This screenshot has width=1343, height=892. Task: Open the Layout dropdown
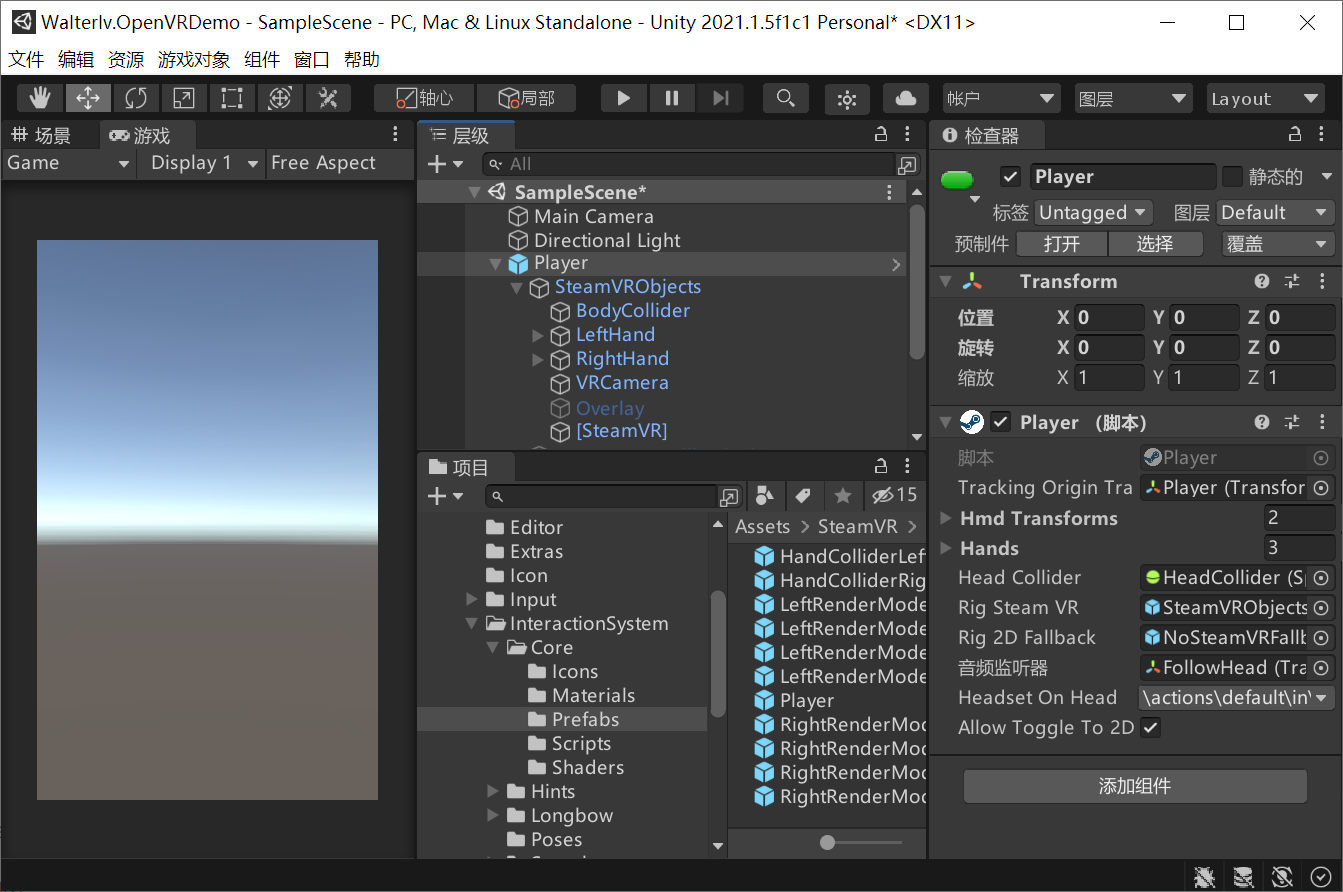tap(1266, 98)
